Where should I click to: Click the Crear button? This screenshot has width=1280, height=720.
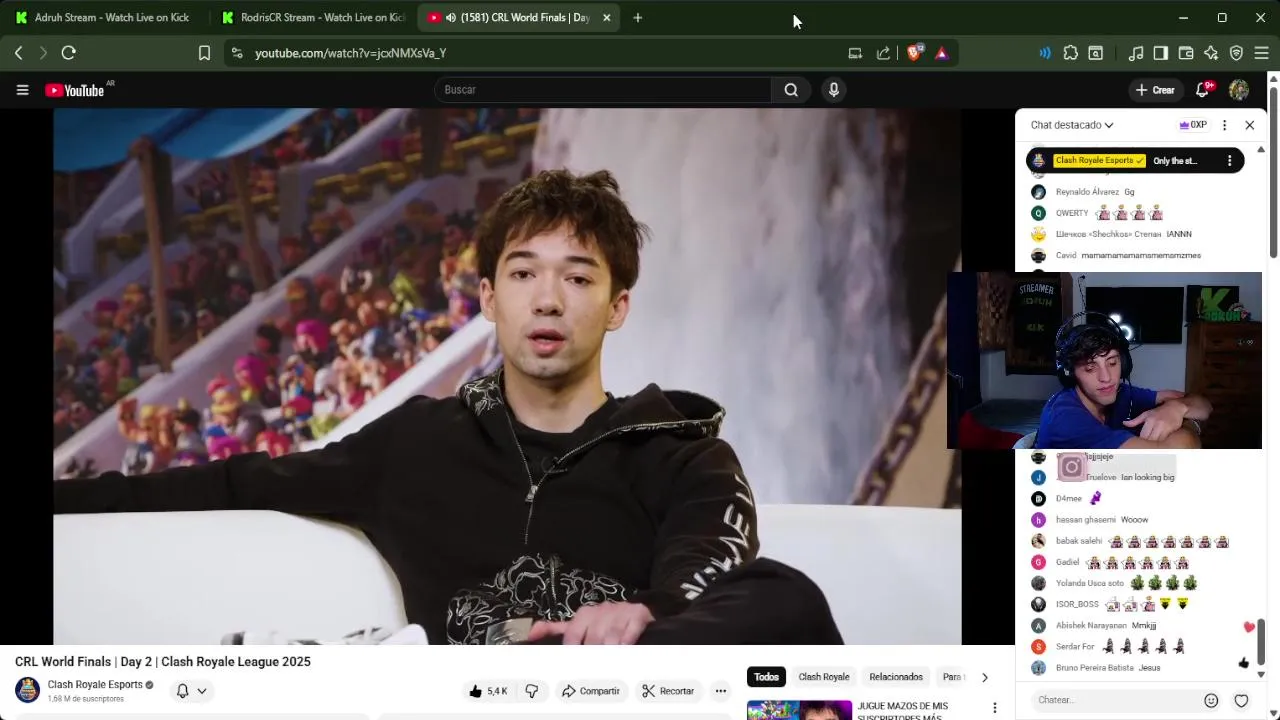[1155, 90]
